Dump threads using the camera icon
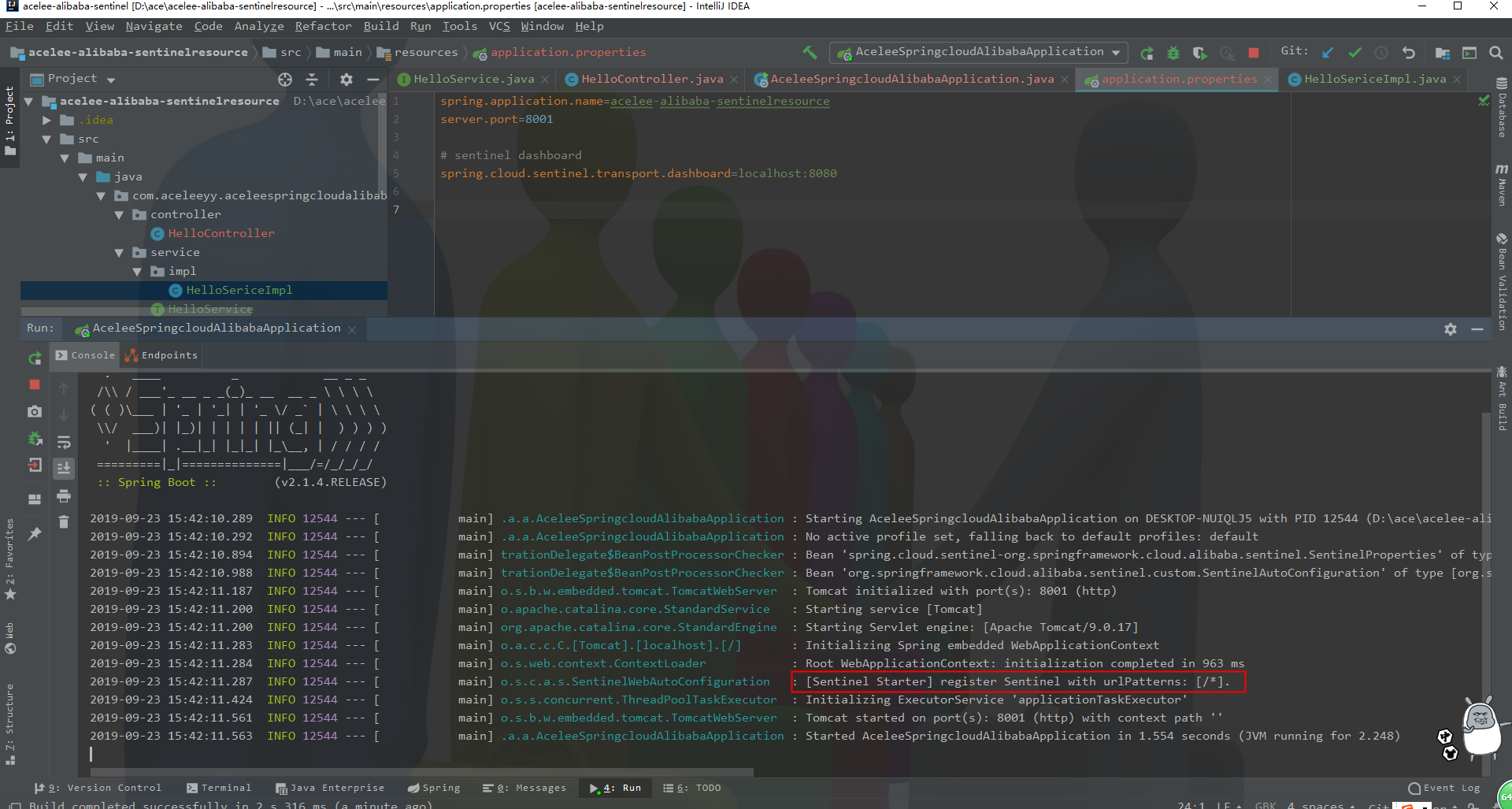Viewport: 1512px width, 809px height. (x=35, y=411)
